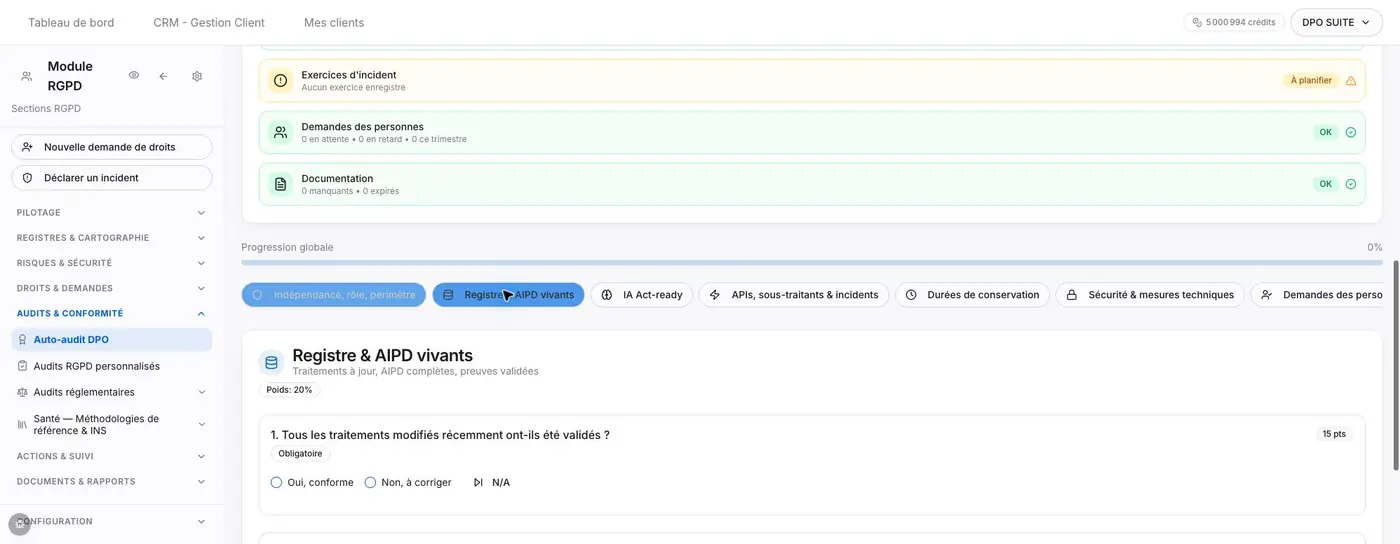The width and height of the screenshot is (1400, 544).
Task: Click the credits coin icon in header
Action: pos(1197,22)
